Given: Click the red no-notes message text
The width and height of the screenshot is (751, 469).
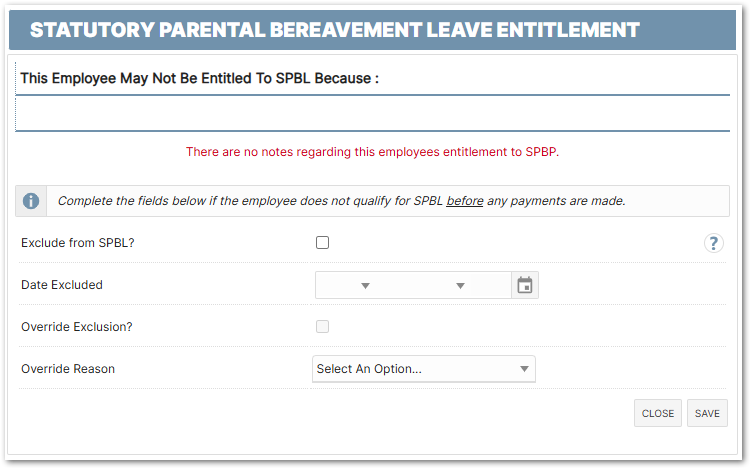Looking at the screenshot, I should point(372,152).
